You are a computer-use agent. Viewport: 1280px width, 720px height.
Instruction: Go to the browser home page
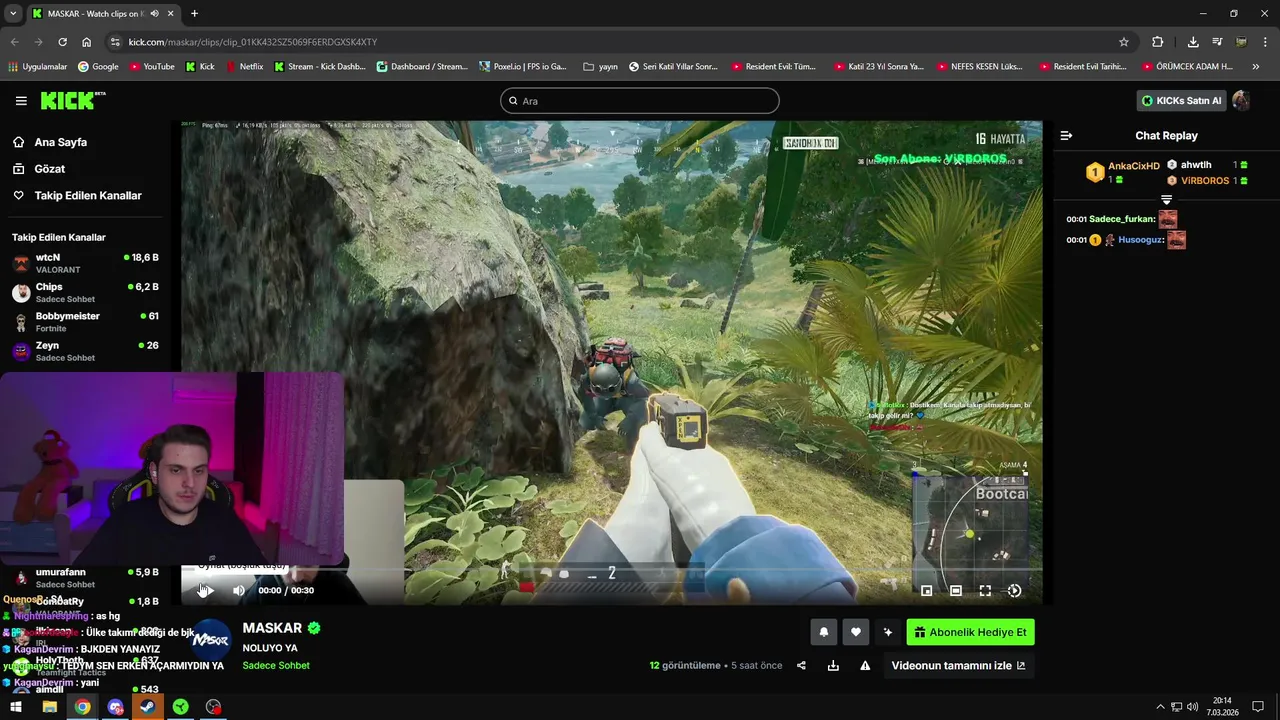coord(86,42)
